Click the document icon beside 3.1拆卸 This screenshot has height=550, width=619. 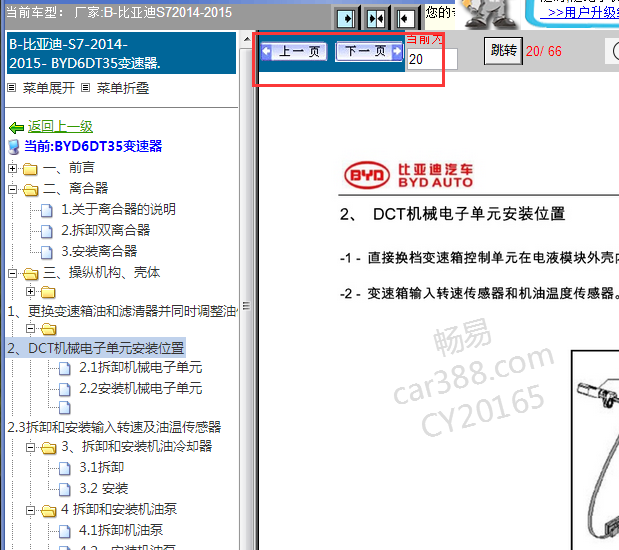point(64,468)
